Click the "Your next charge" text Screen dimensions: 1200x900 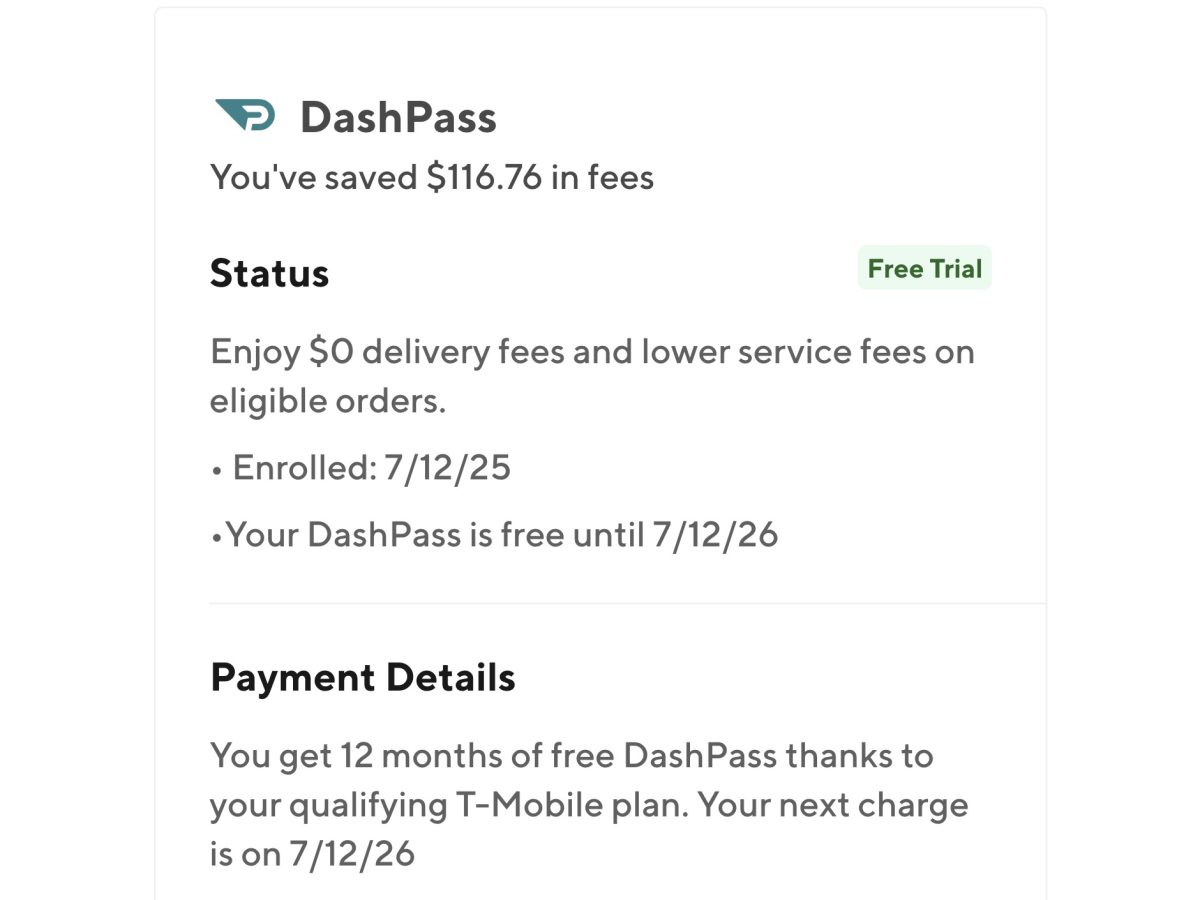point(832,805)
